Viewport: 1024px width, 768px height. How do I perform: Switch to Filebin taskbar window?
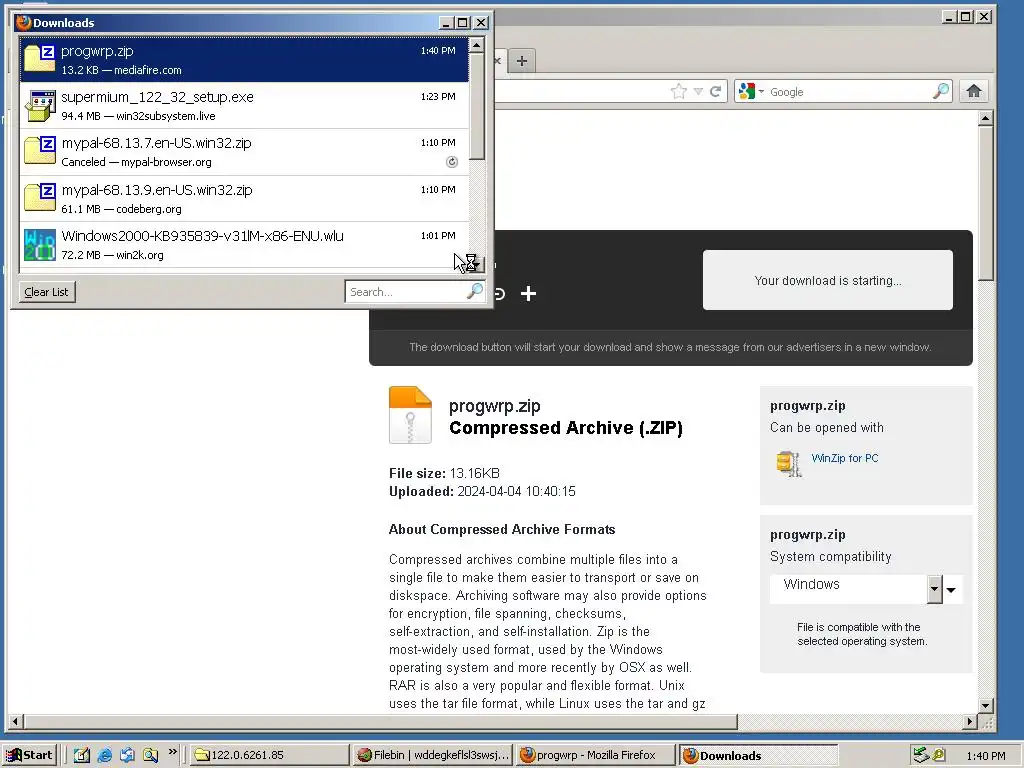432,755
